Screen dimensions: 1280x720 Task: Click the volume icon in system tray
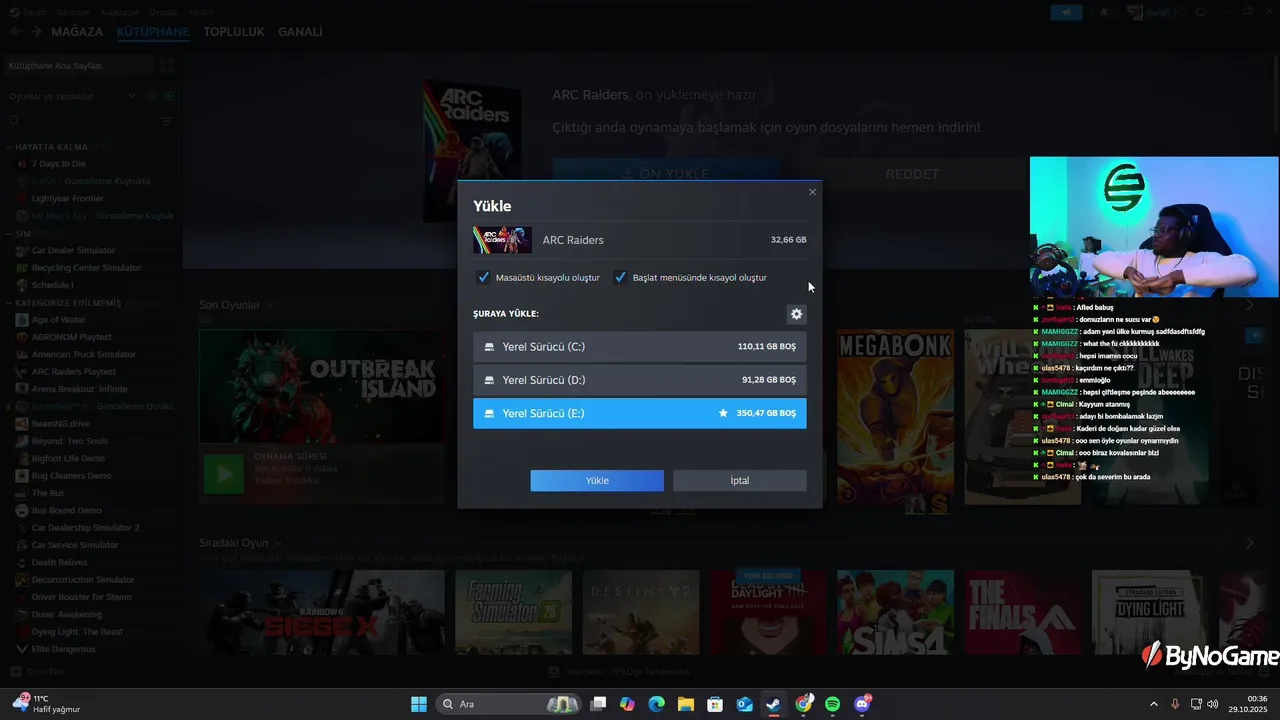point(1212,704)
